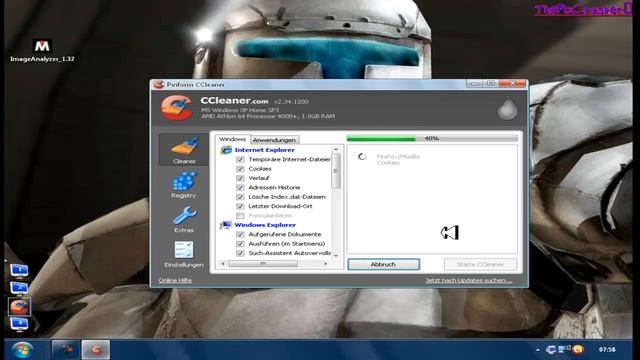The image size is (640, 360).
Task: Open the Registry section
Action: coord(184,184)
